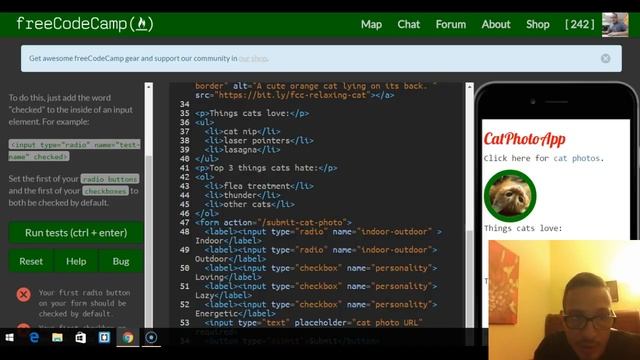Click code line 39 'lasagna' list item
Screen dimensions: 640x360
click(242, 150)
